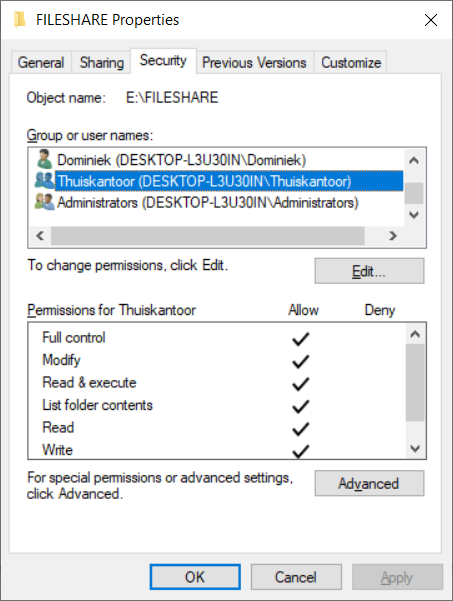453x601 pixels.
Task: Click the folder icon in title bar
Action: (20, 20)
